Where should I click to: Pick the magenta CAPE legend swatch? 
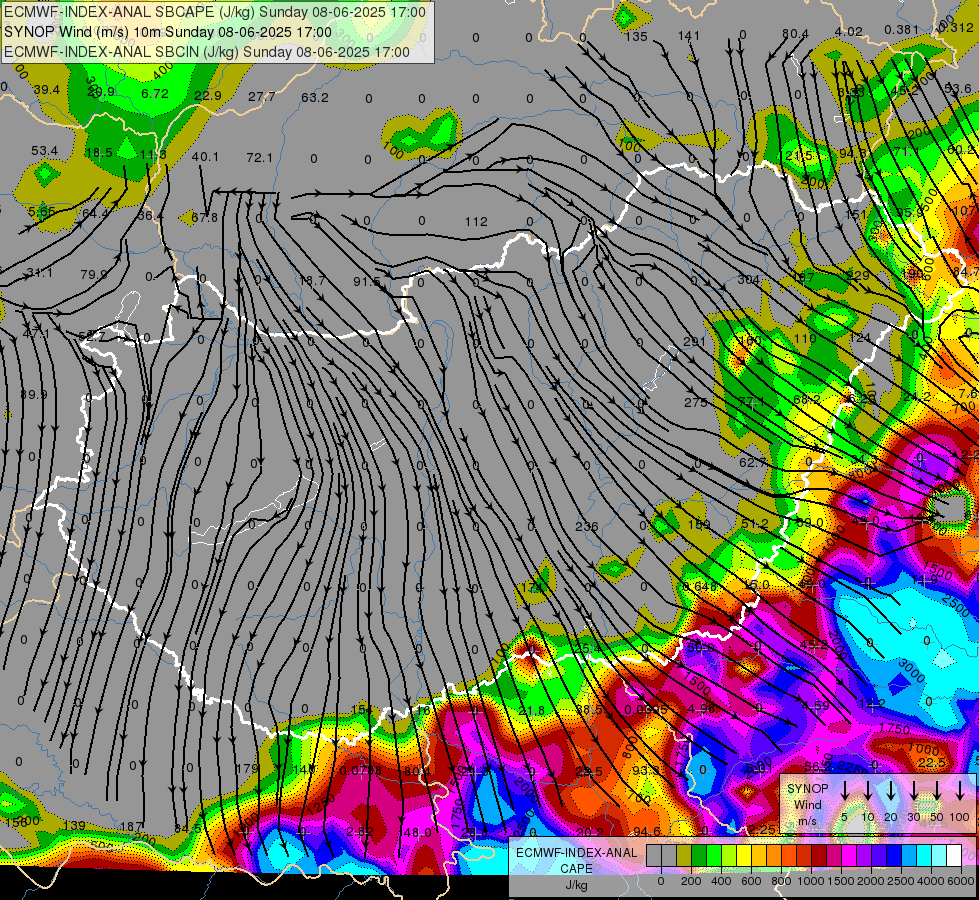849,856
